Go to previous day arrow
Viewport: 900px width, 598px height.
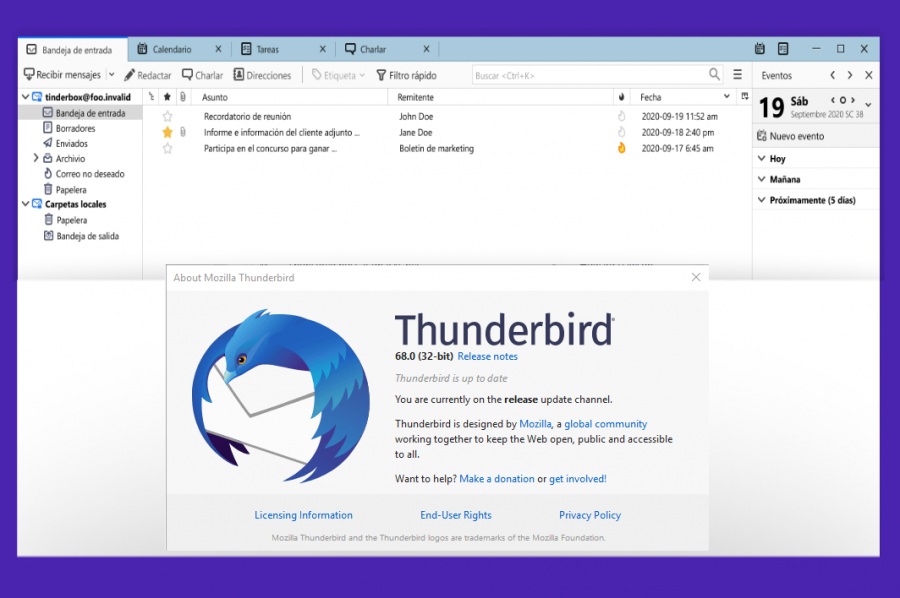[832, 100]
